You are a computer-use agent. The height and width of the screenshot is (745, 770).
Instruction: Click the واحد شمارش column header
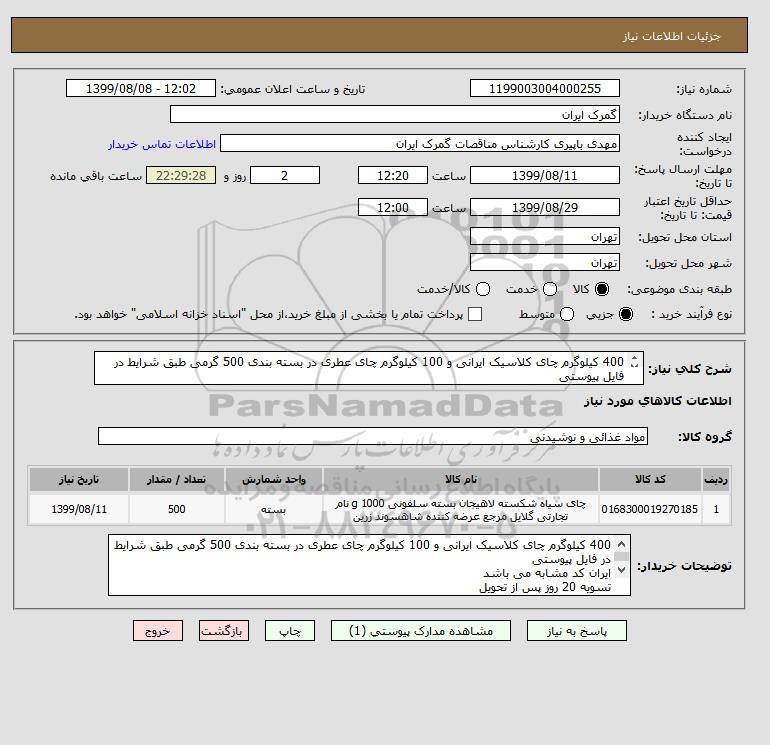(x=274, y=479)
